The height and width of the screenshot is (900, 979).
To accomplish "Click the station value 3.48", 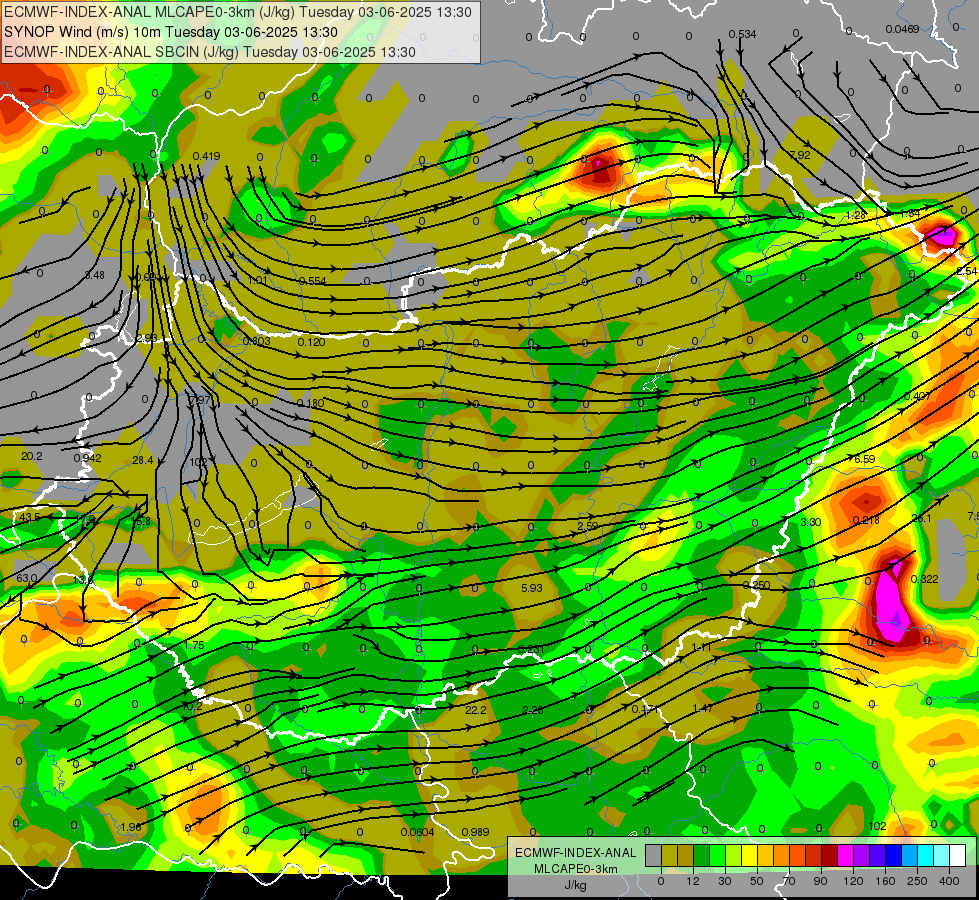I will [x=94, y=275].
